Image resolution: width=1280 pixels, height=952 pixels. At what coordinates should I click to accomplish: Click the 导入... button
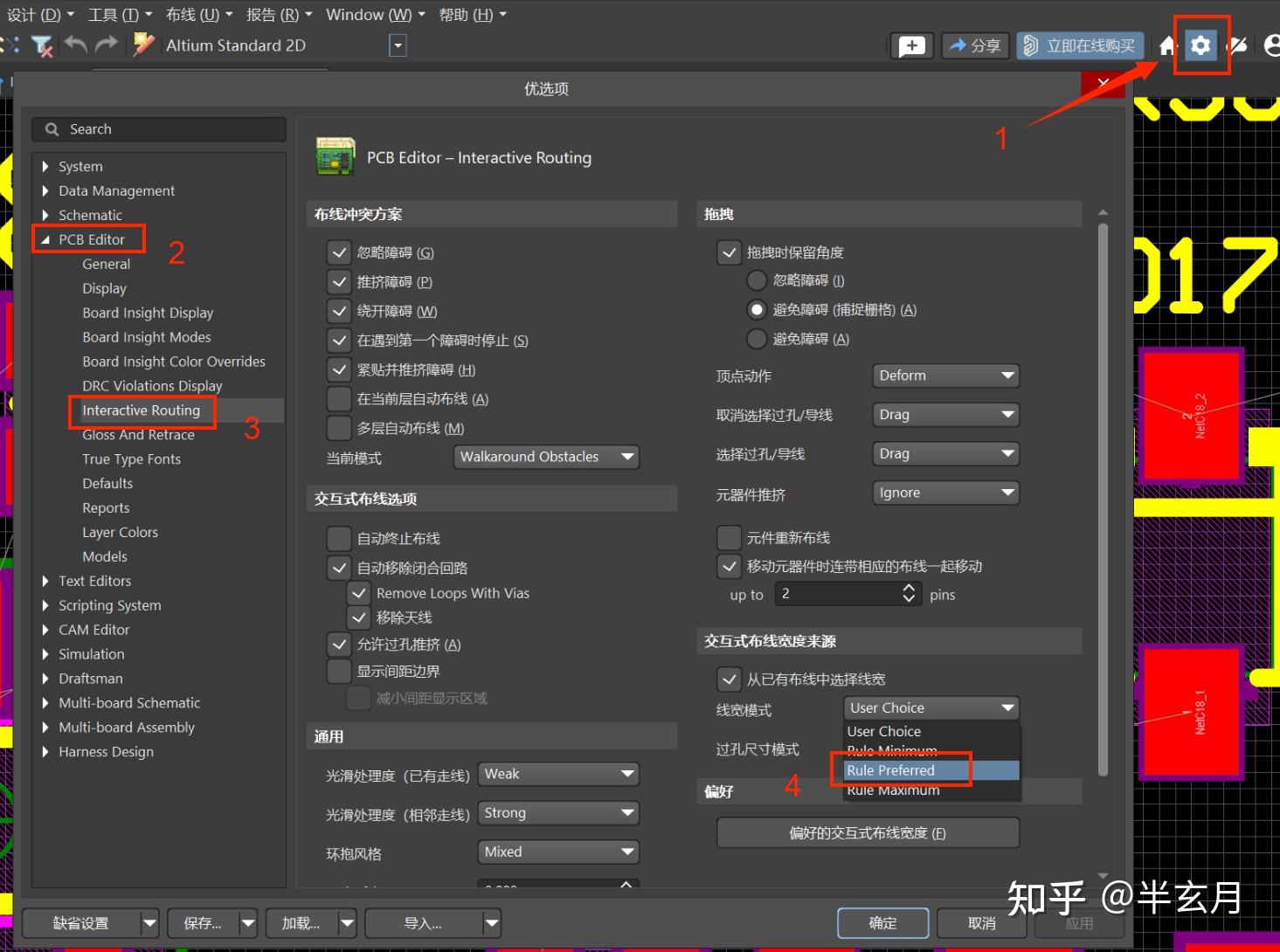click(424, 923)
